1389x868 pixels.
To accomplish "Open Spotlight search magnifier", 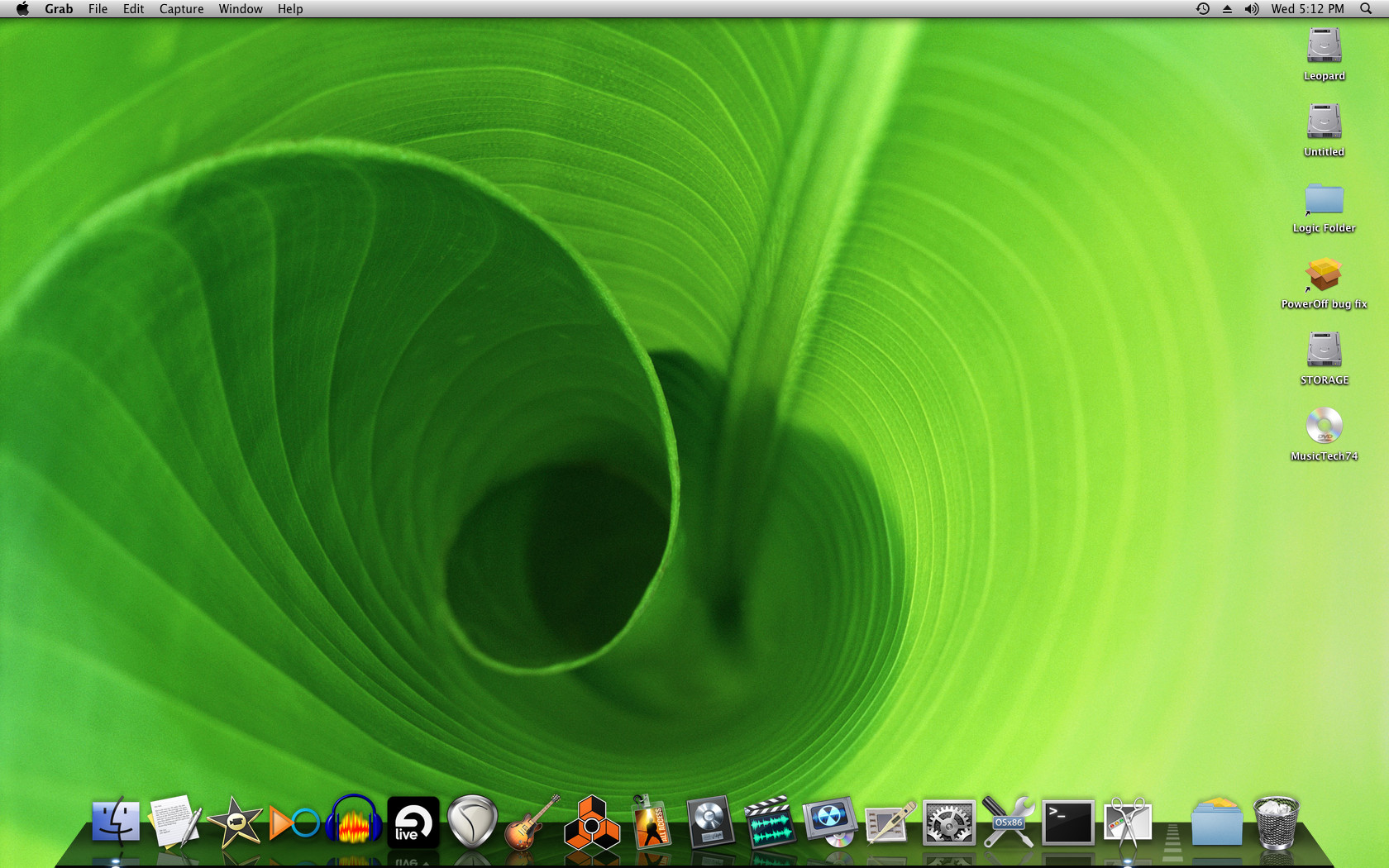I will tap(1365, 9).
